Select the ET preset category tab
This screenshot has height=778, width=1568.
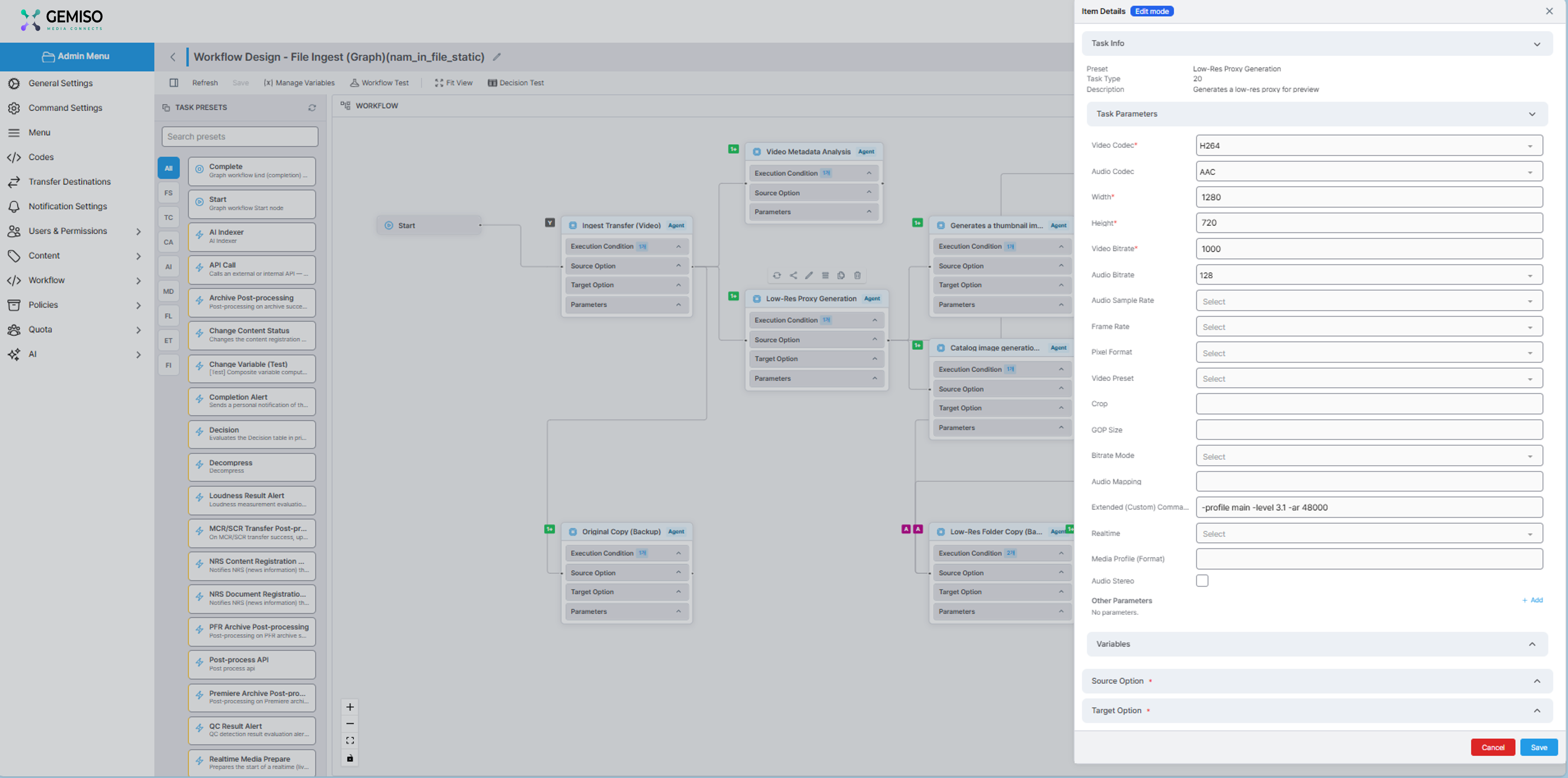coord(169,341)
